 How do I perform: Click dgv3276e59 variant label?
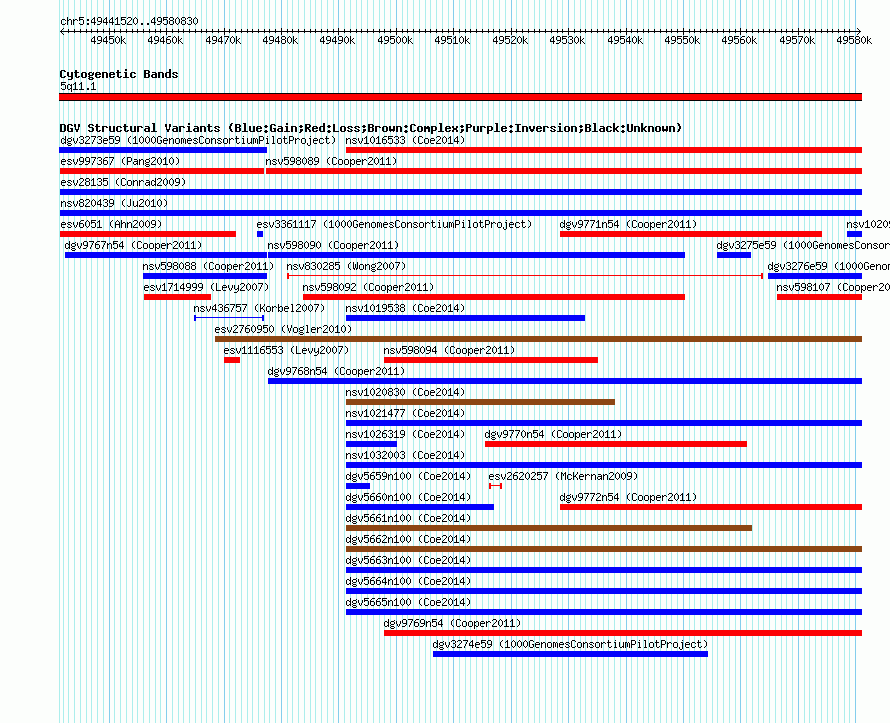[829, 266]
